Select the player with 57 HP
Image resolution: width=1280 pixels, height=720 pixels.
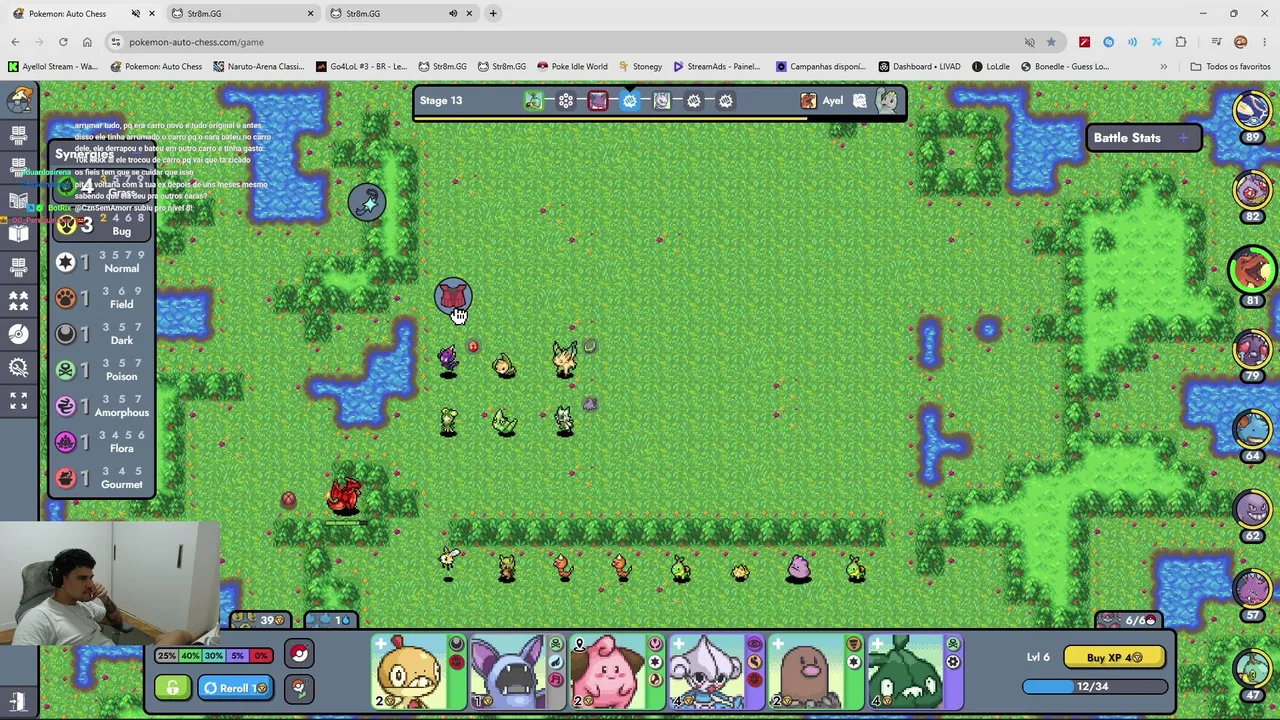point(1252,590)
